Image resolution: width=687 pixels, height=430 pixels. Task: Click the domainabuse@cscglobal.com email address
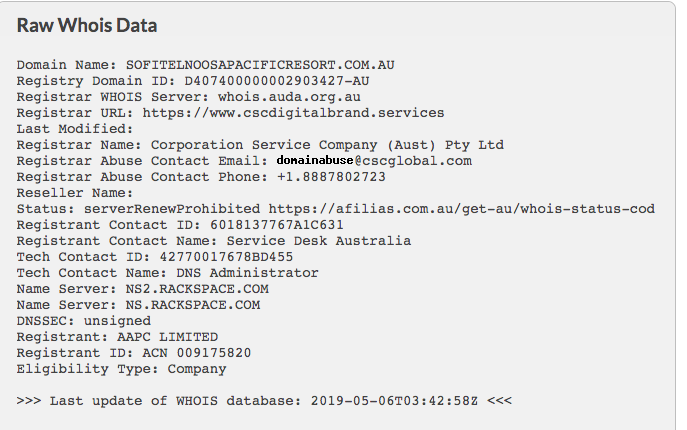coord(373,161)
